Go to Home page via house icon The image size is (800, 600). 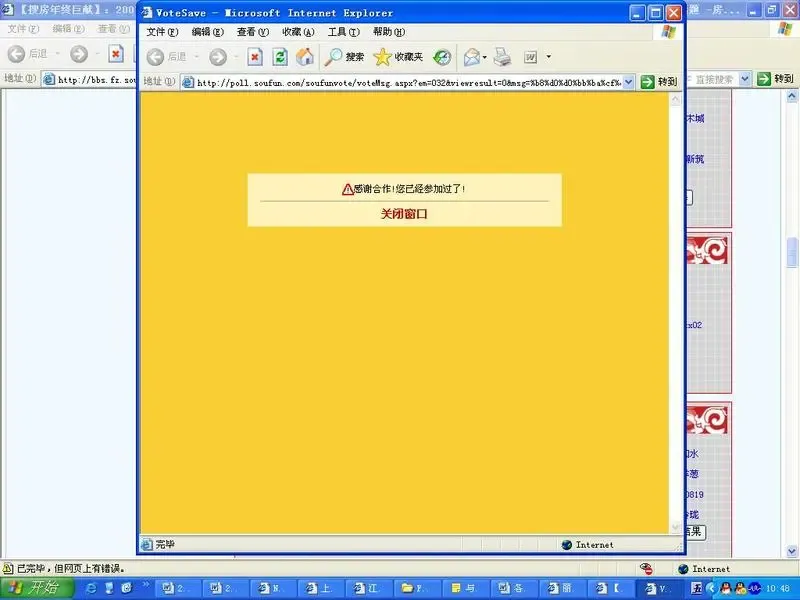(305, 57)
